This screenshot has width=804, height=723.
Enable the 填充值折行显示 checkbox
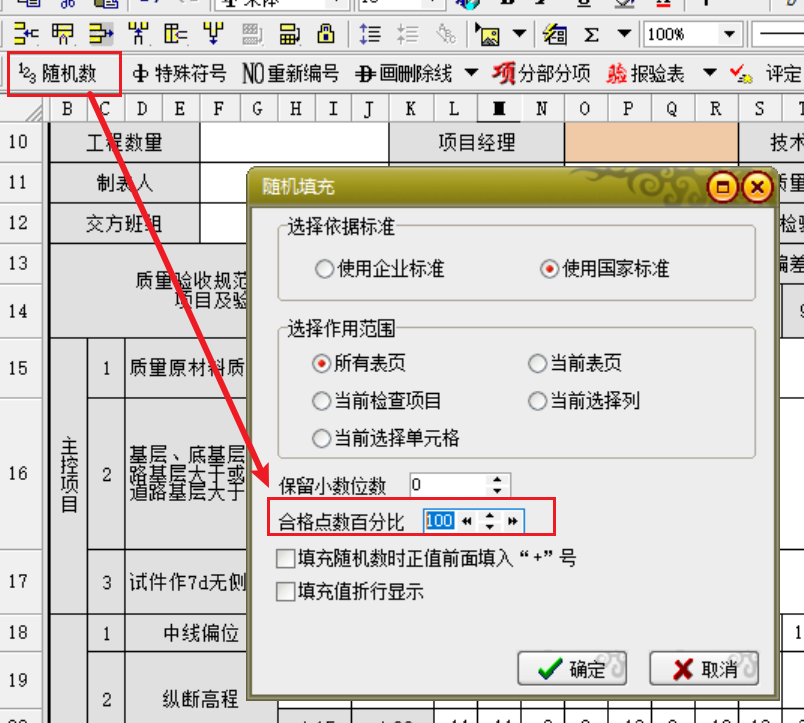(286, 592)
